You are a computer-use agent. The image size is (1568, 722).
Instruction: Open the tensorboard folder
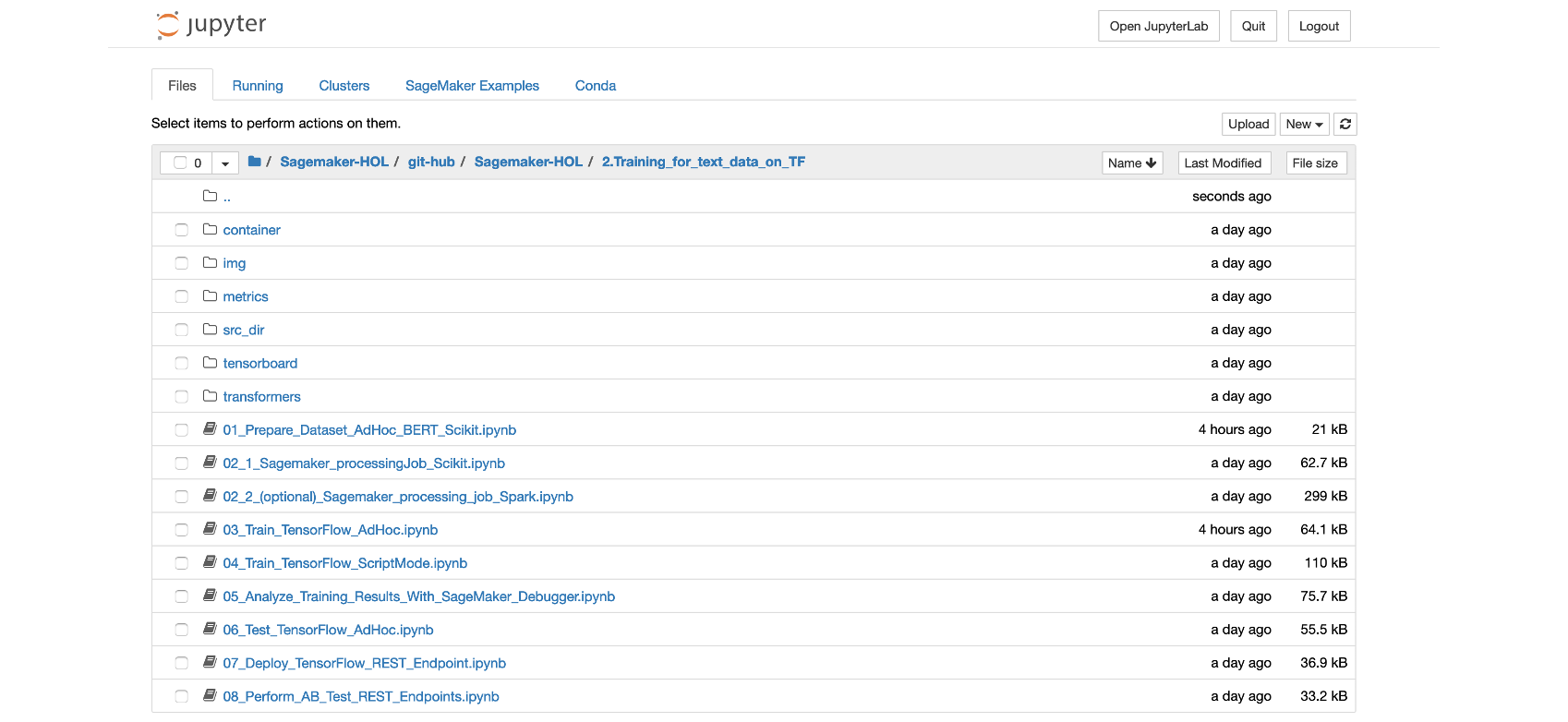coord(260,363)
